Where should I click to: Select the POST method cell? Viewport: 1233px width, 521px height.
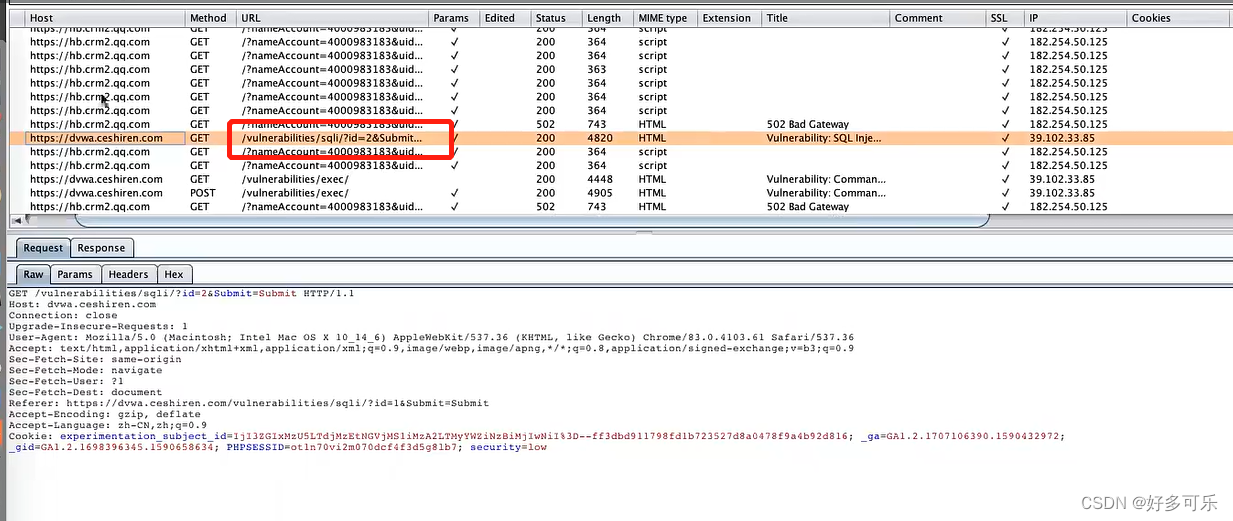tap(203, 193)
